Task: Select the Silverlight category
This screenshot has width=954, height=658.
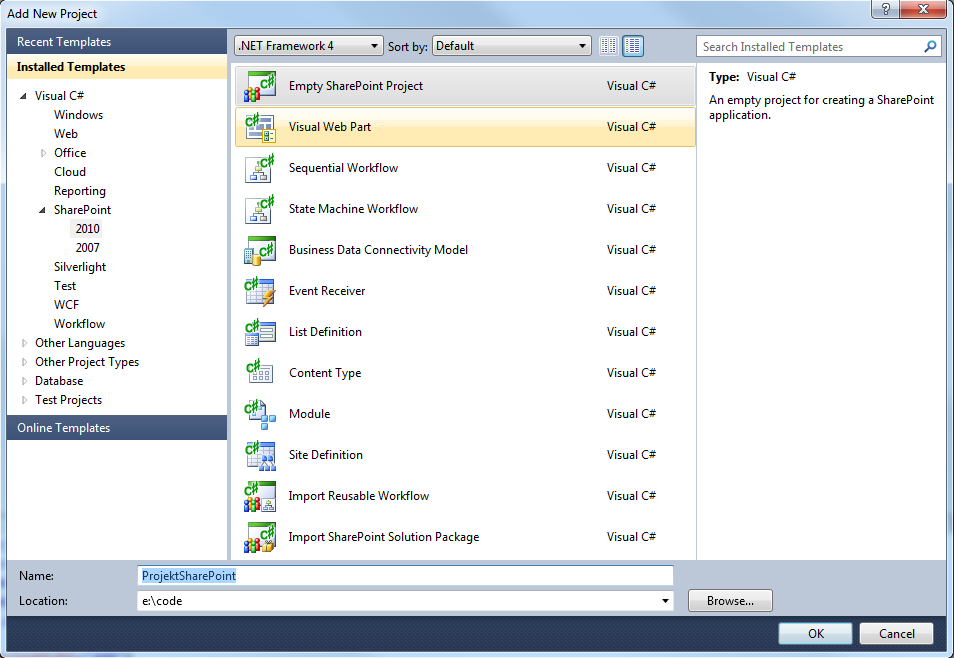Action: click(80, 267)
